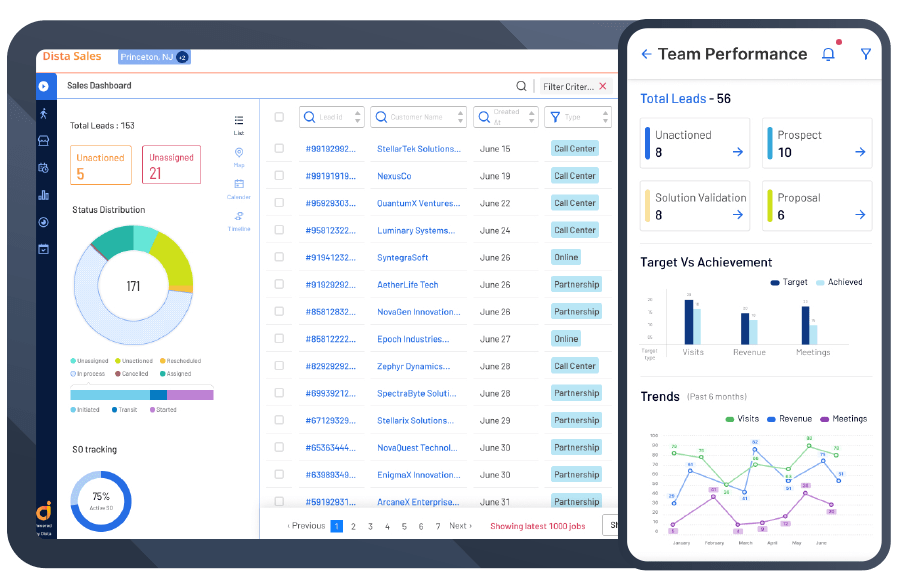Go to page 5 of leads
The width and height of the screenshot is (900, 585).
click(404, 526)
